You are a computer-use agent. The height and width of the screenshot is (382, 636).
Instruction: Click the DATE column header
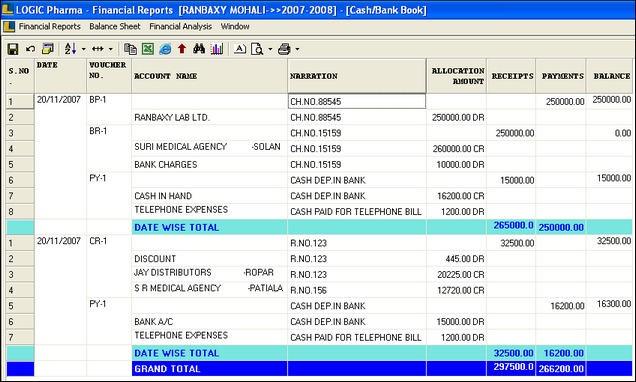[60, 76]
